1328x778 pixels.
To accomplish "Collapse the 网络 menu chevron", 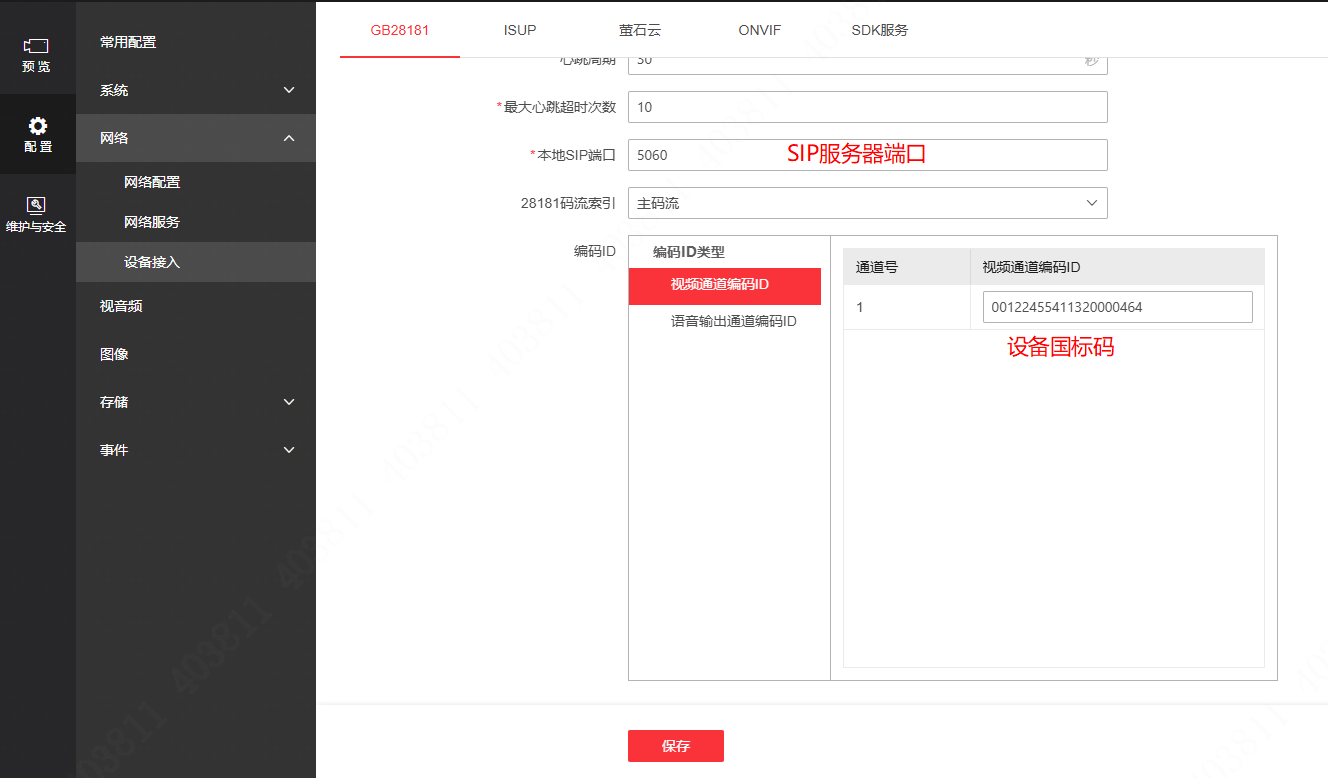I will point(289,138).
